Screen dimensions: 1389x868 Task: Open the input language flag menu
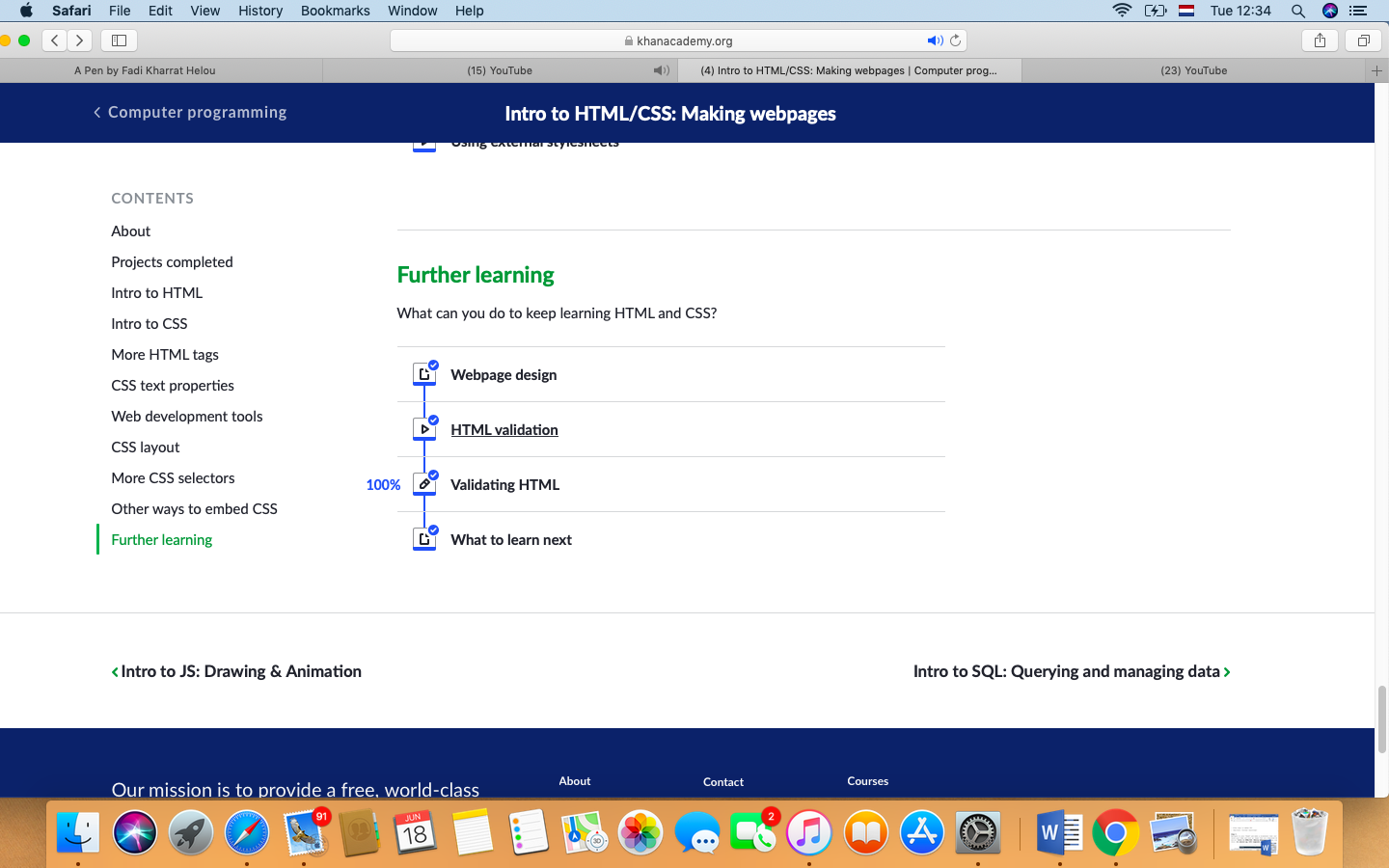(x=1187, y=11)
